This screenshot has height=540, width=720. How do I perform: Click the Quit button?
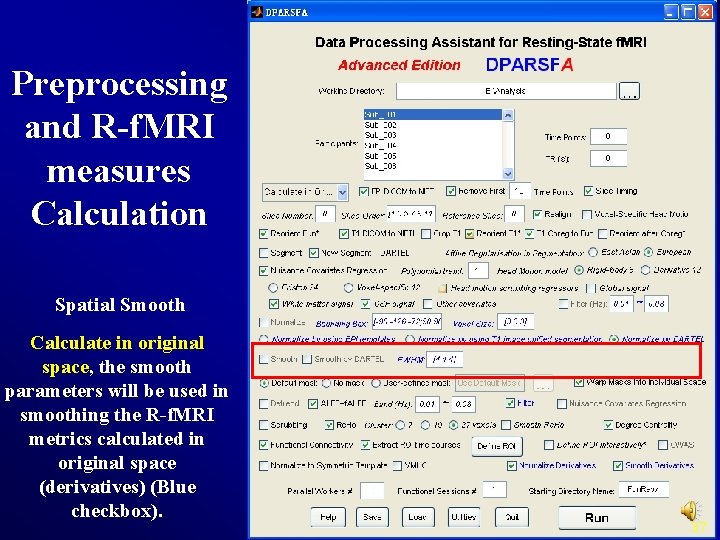click(512, 517)
